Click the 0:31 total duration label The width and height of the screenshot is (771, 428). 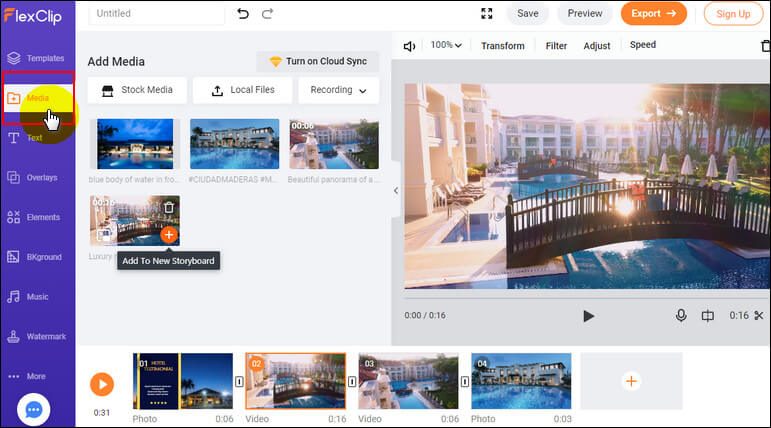click(102, 413)
